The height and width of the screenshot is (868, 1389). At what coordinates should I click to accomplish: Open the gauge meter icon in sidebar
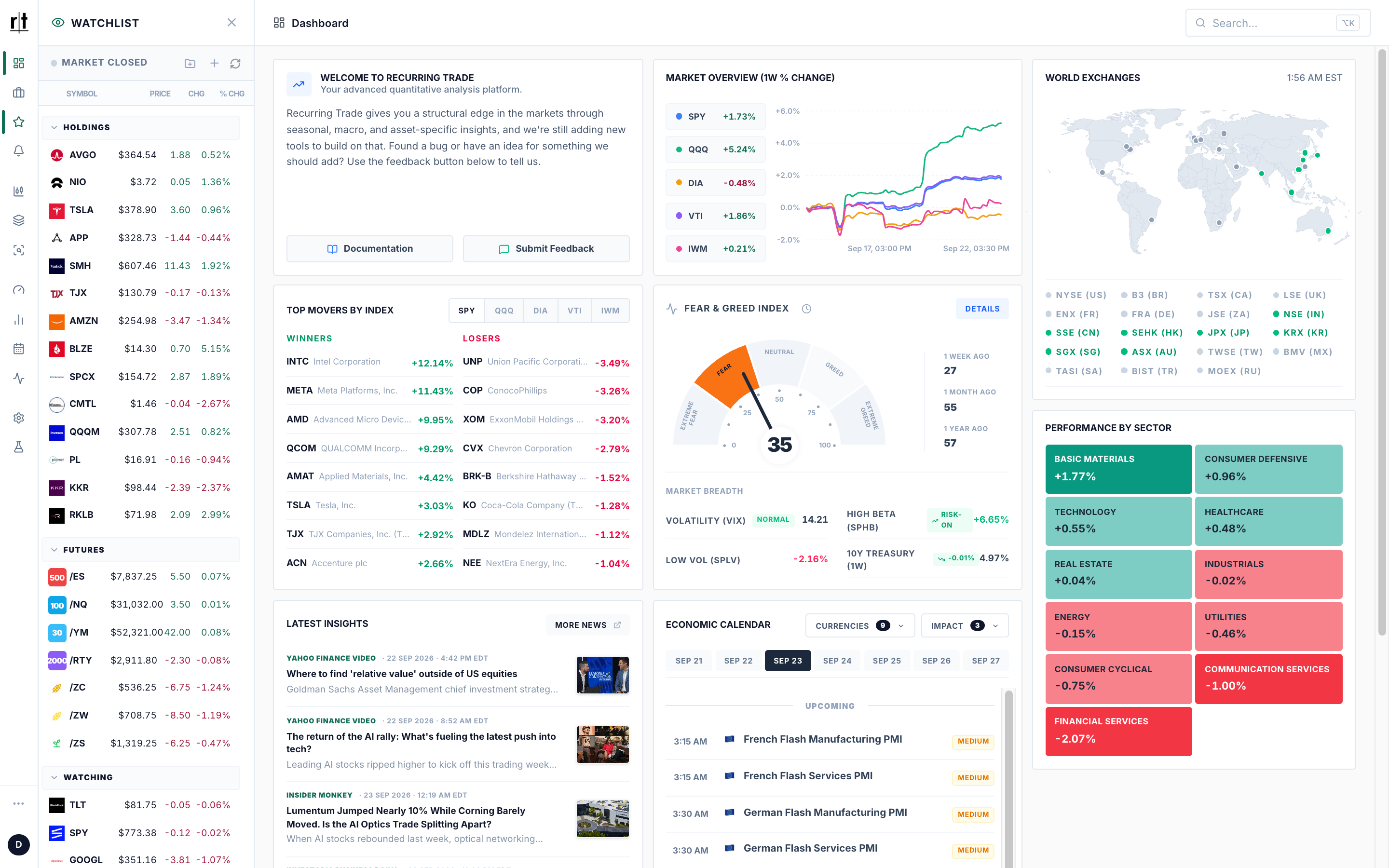coord(19,290)
